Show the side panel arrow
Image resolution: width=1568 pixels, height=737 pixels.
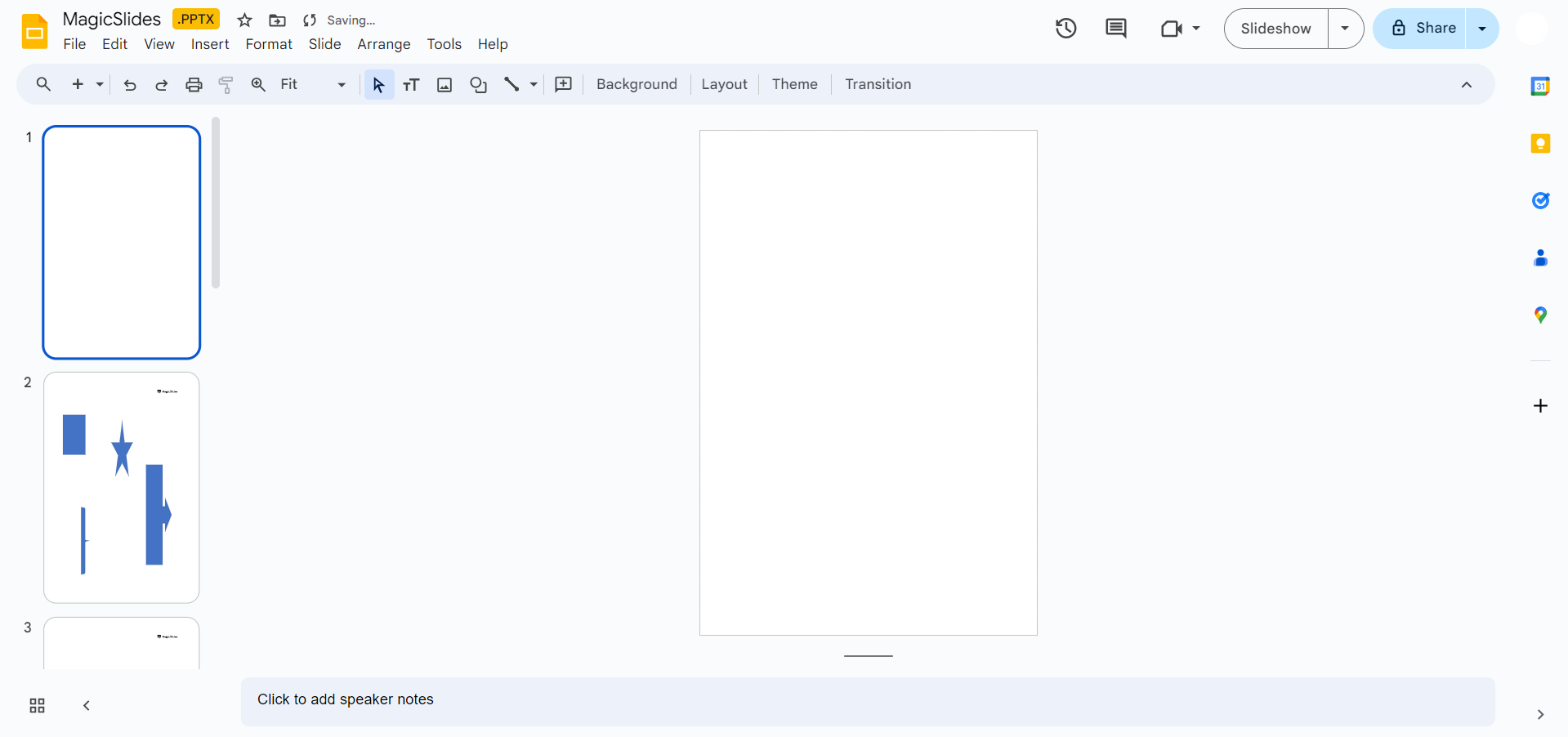pos(1540,714)
